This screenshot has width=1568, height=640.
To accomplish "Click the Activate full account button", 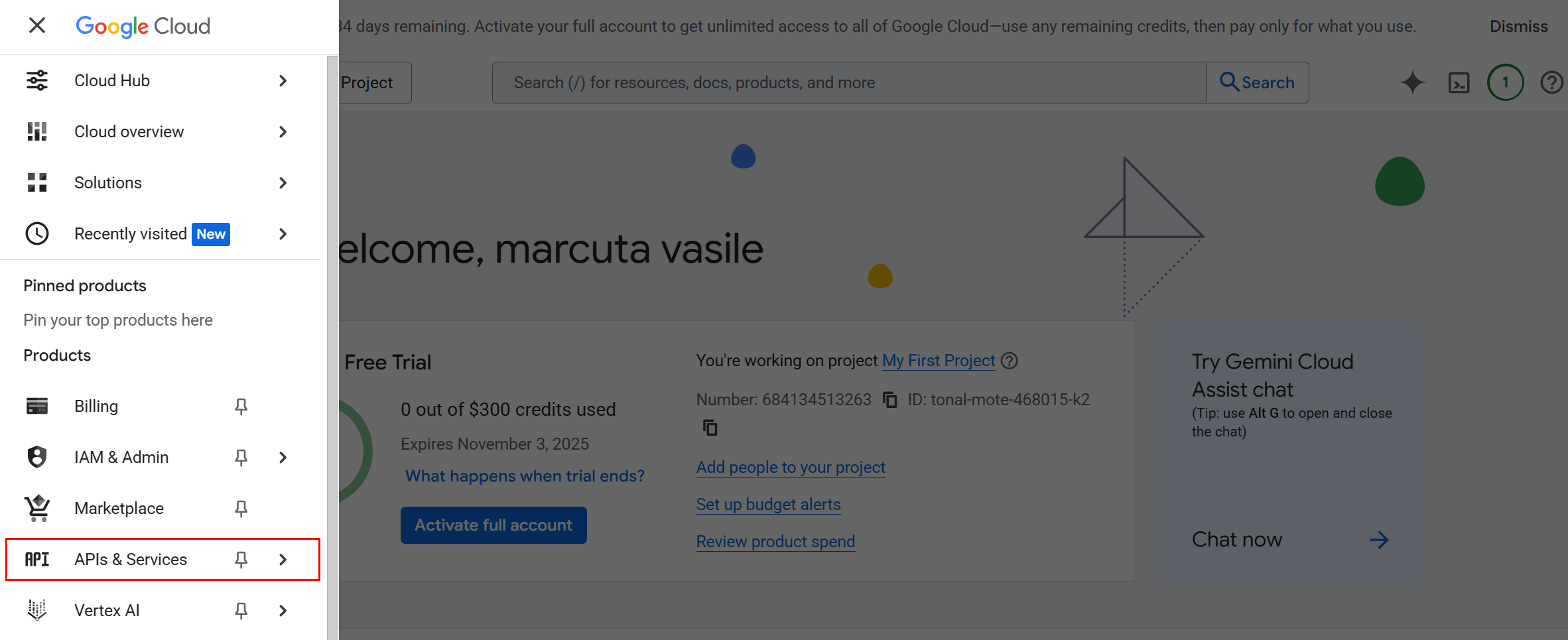I will click(493, 525).
